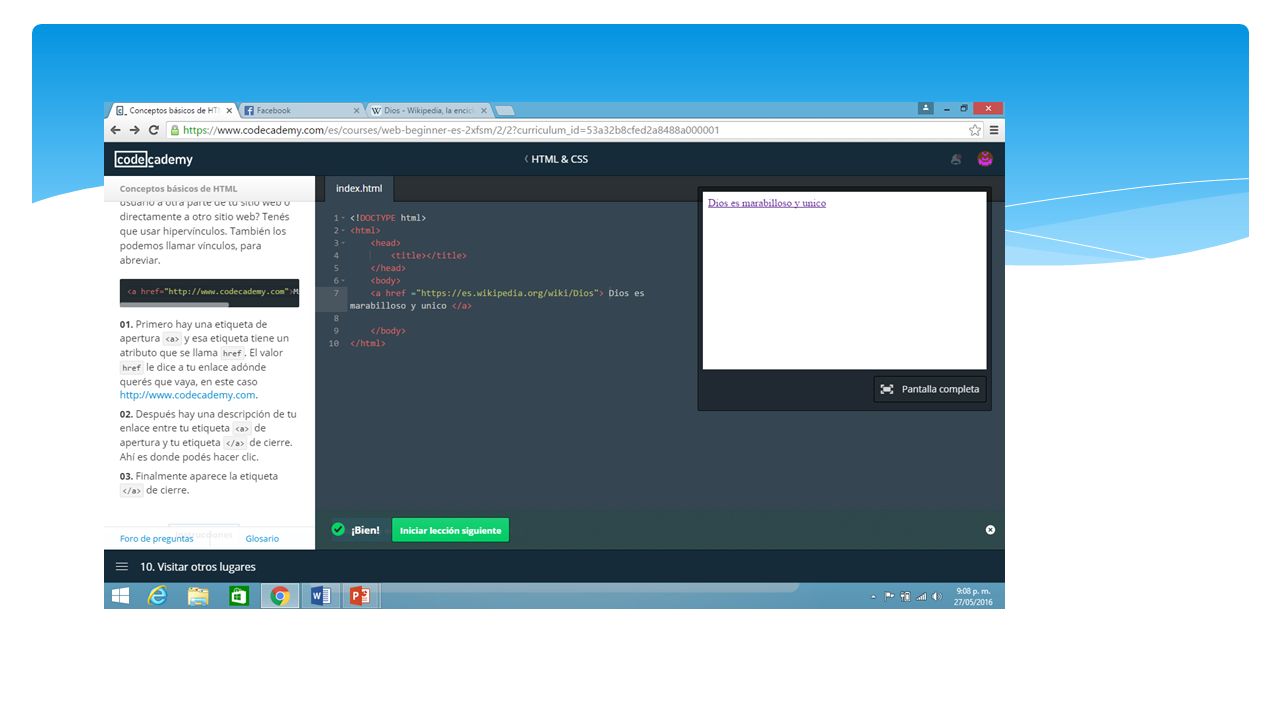Follow the http://www.codecademy.com link in instructions
Viewport: 1280px width, 720px height.
tap(187, 395)
